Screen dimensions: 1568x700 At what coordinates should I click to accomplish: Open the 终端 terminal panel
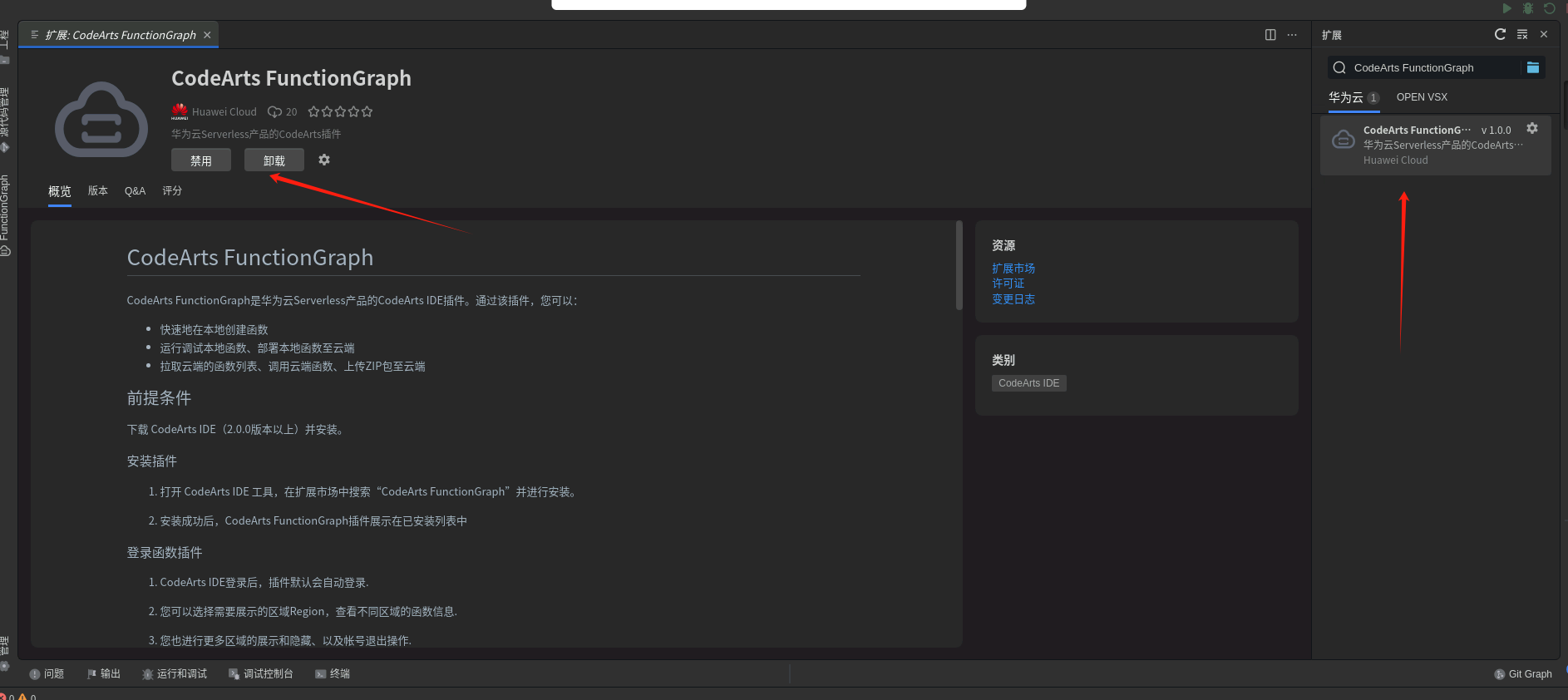[x=333, y=674]
